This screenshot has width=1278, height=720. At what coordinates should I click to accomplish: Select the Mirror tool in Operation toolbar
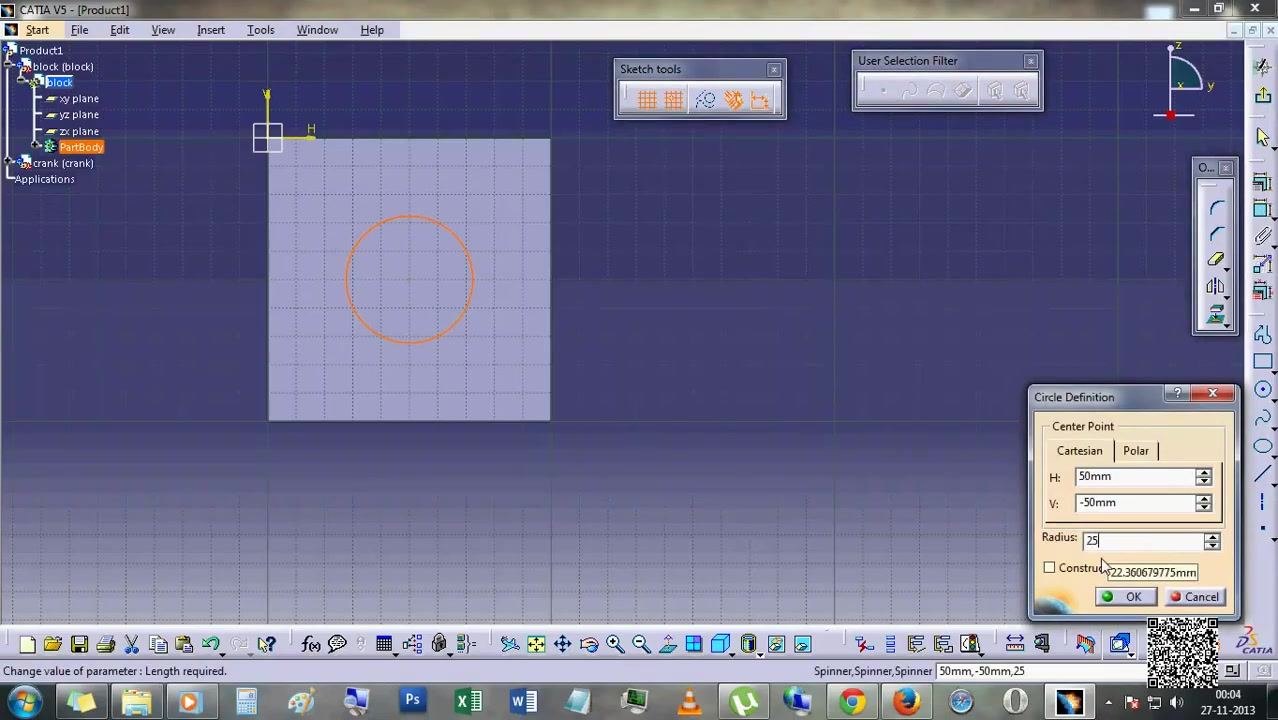click(1216, 288)
